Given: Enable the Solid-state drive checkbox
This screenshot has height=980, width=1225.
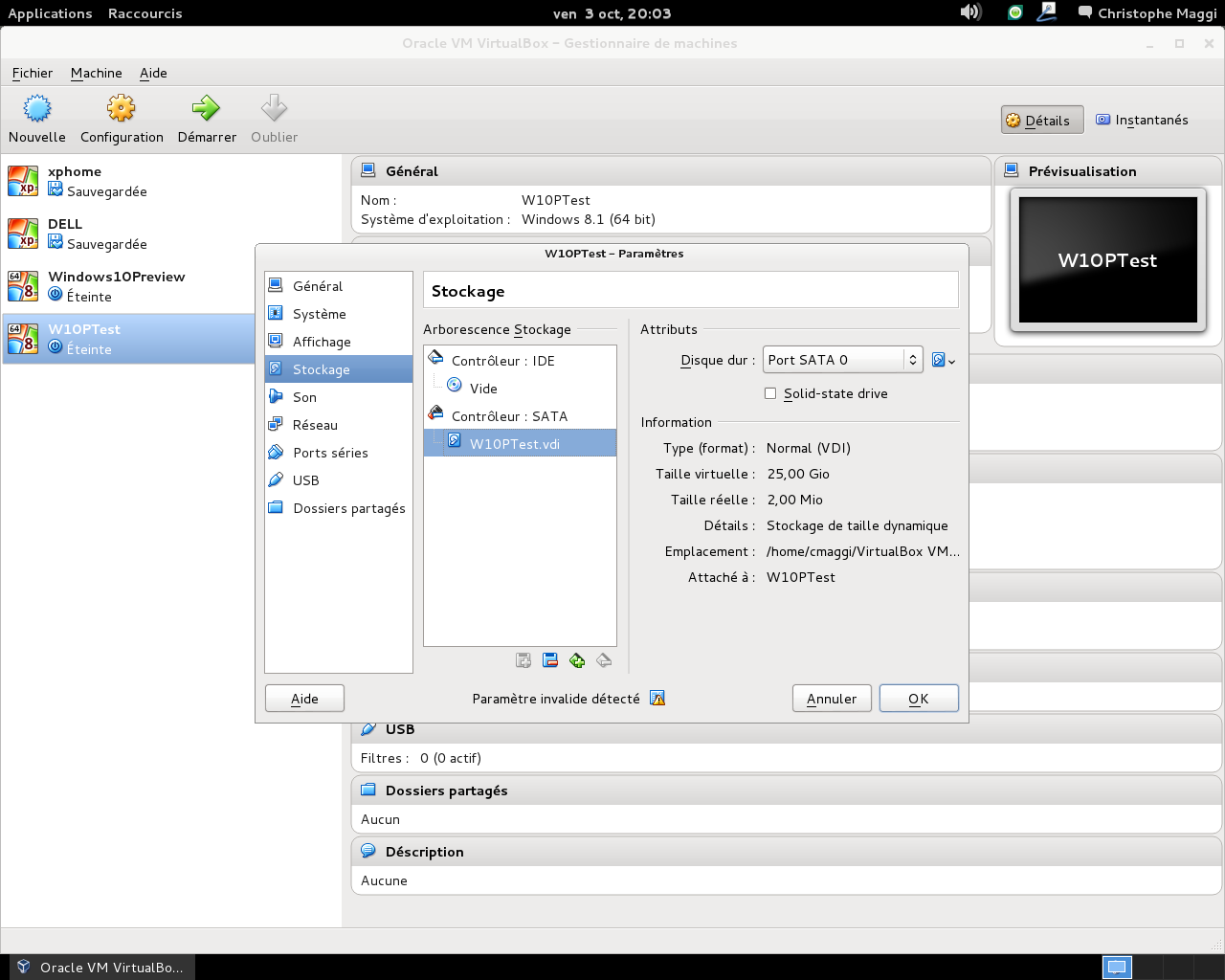Looking at the screenshot, I should 770,393.
